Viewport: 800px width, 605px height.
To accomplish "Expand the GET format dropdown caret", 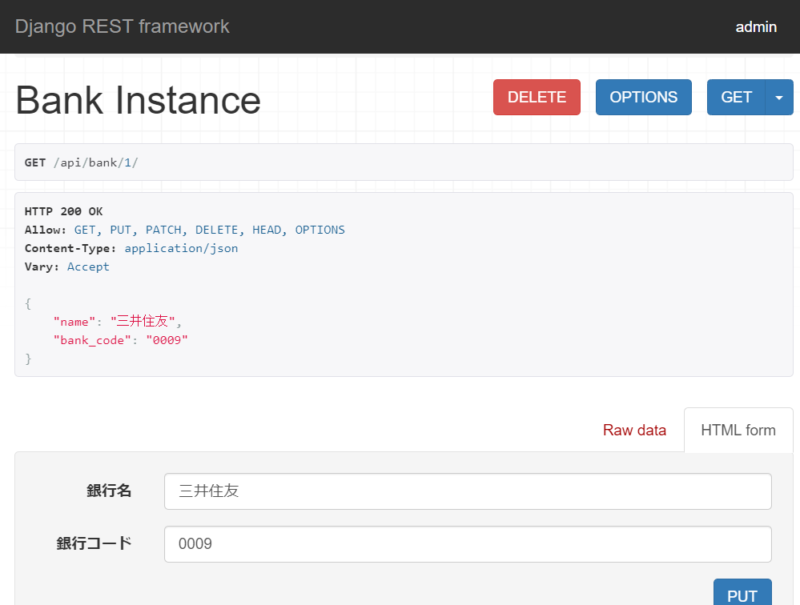I will click(780, 97).
